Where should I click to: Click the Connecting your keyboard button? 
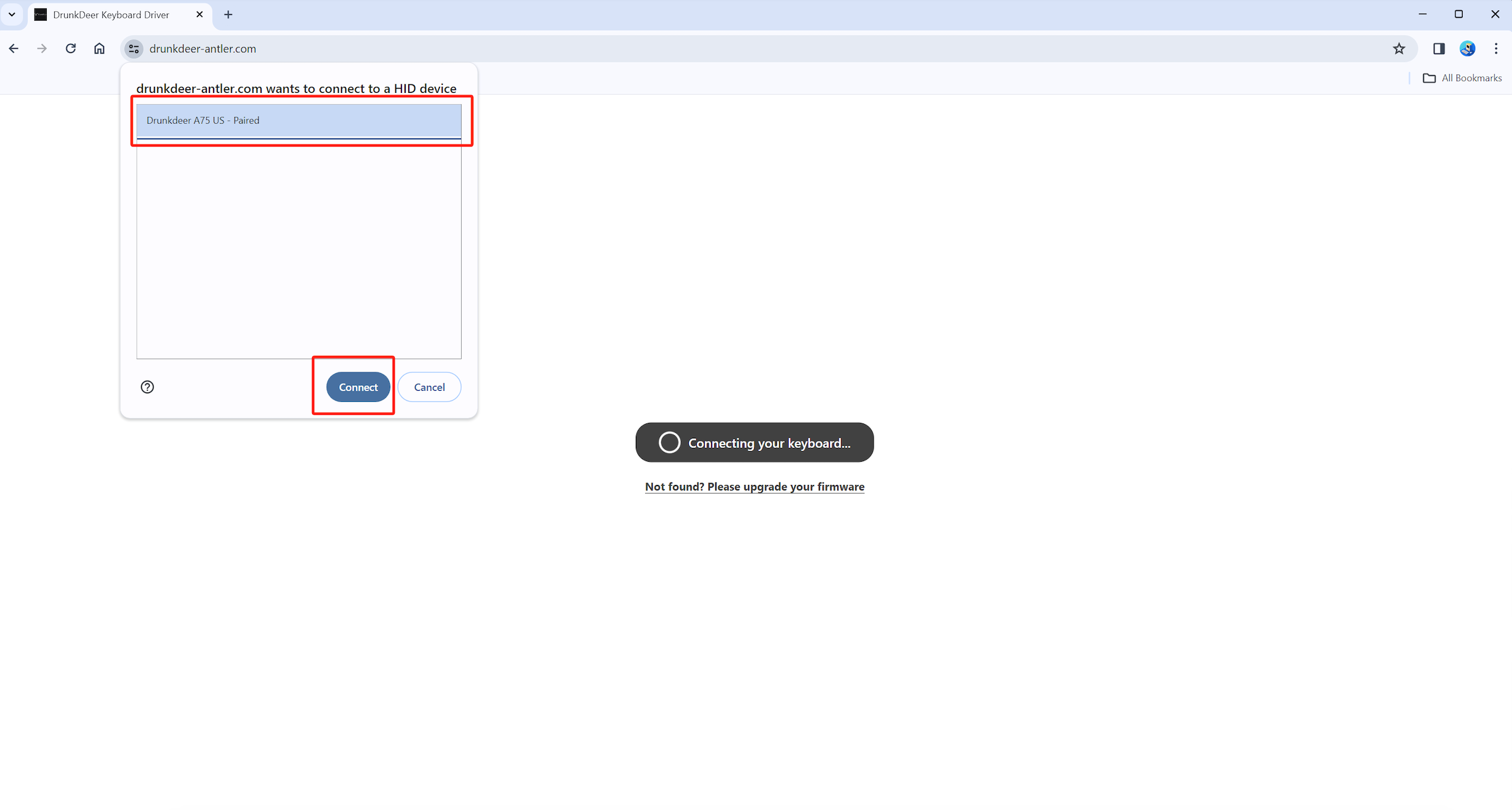click(x=755, y=443)
